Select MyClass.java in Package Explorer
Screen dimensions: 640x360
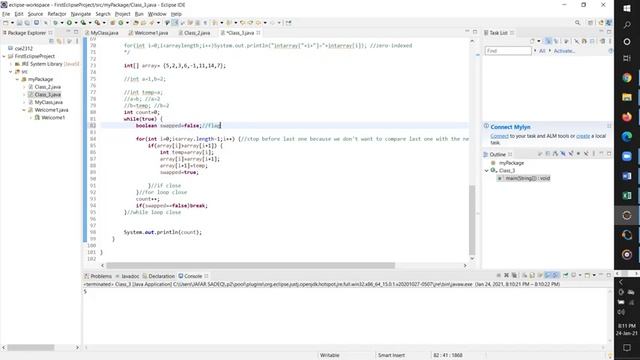[49, 102]
